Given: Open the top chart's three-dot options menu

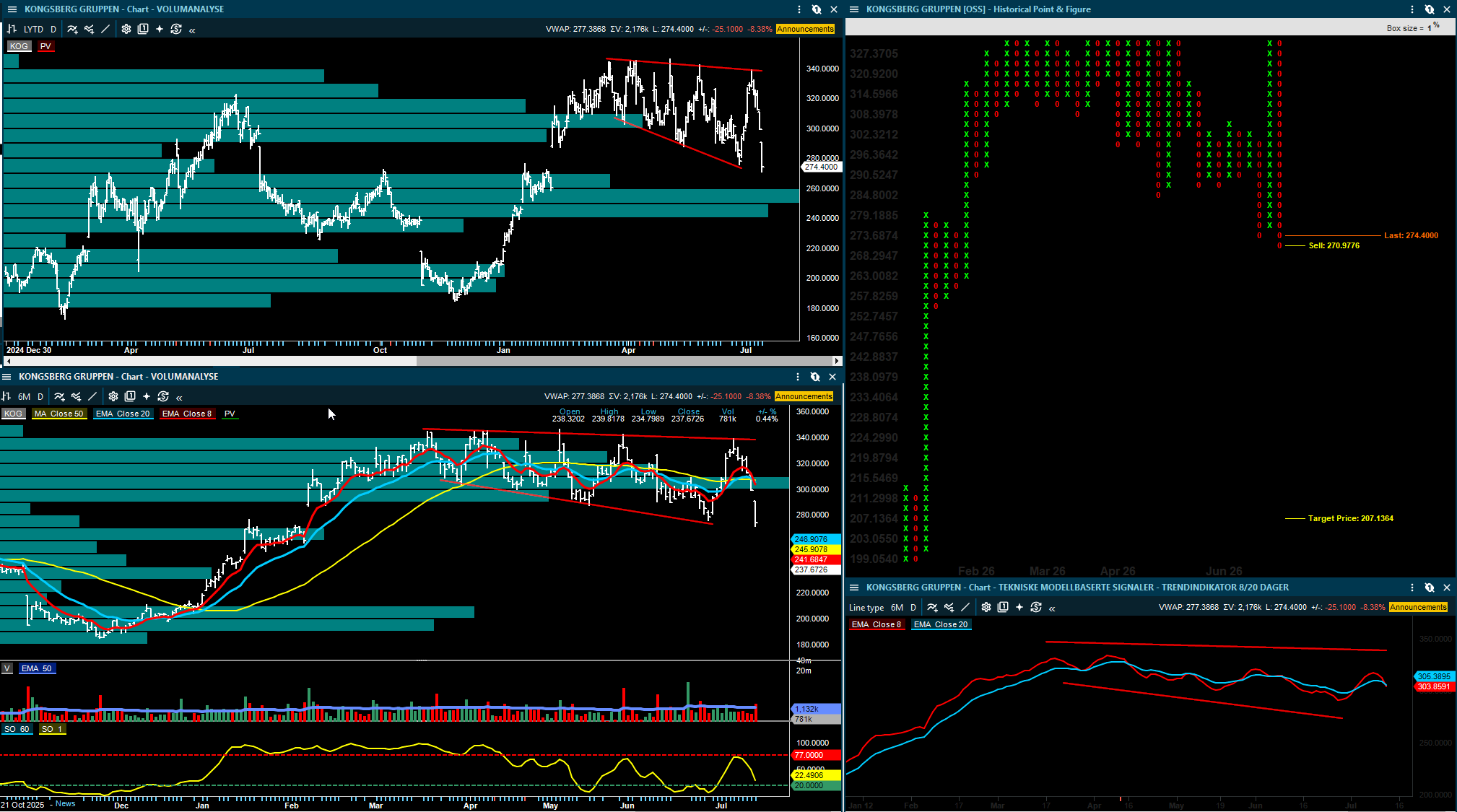Looking at the screenshot, I should 799,9.
